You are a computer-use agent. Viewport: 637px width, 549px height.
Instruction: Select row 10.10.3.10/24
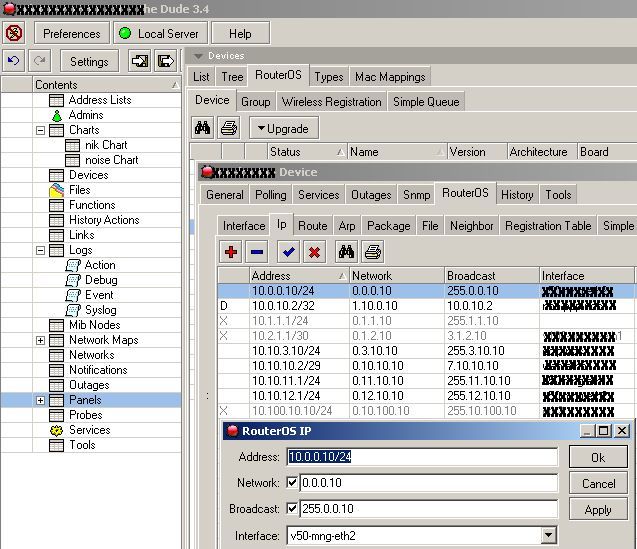pyautogui.click(x=426, y=351)
